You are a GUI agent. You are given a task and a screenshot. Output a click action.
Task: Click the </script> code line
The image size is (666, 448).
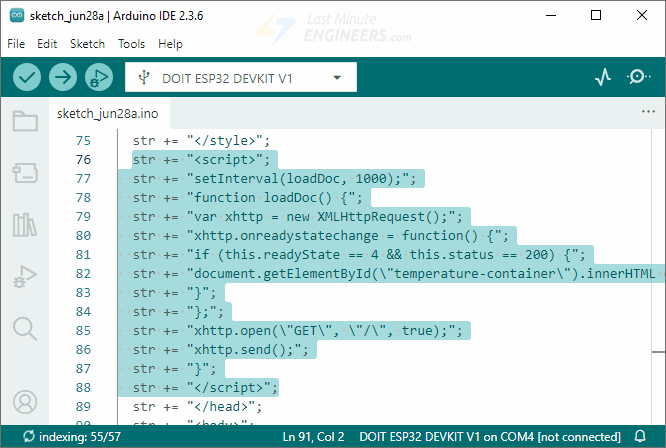pos(205,387)
